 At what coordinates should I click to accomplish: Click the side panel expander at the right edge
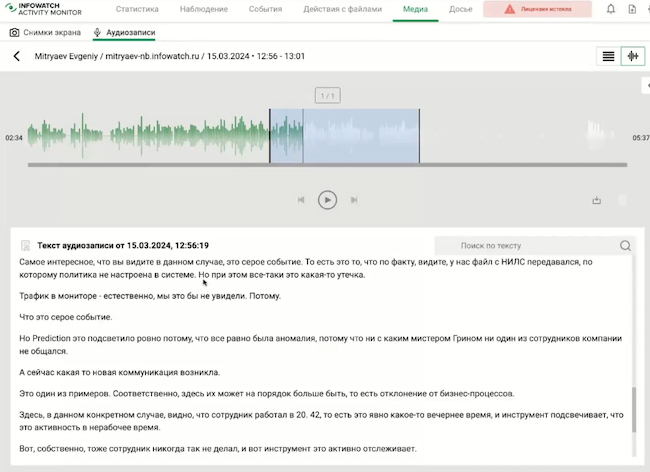click(646, 86)
